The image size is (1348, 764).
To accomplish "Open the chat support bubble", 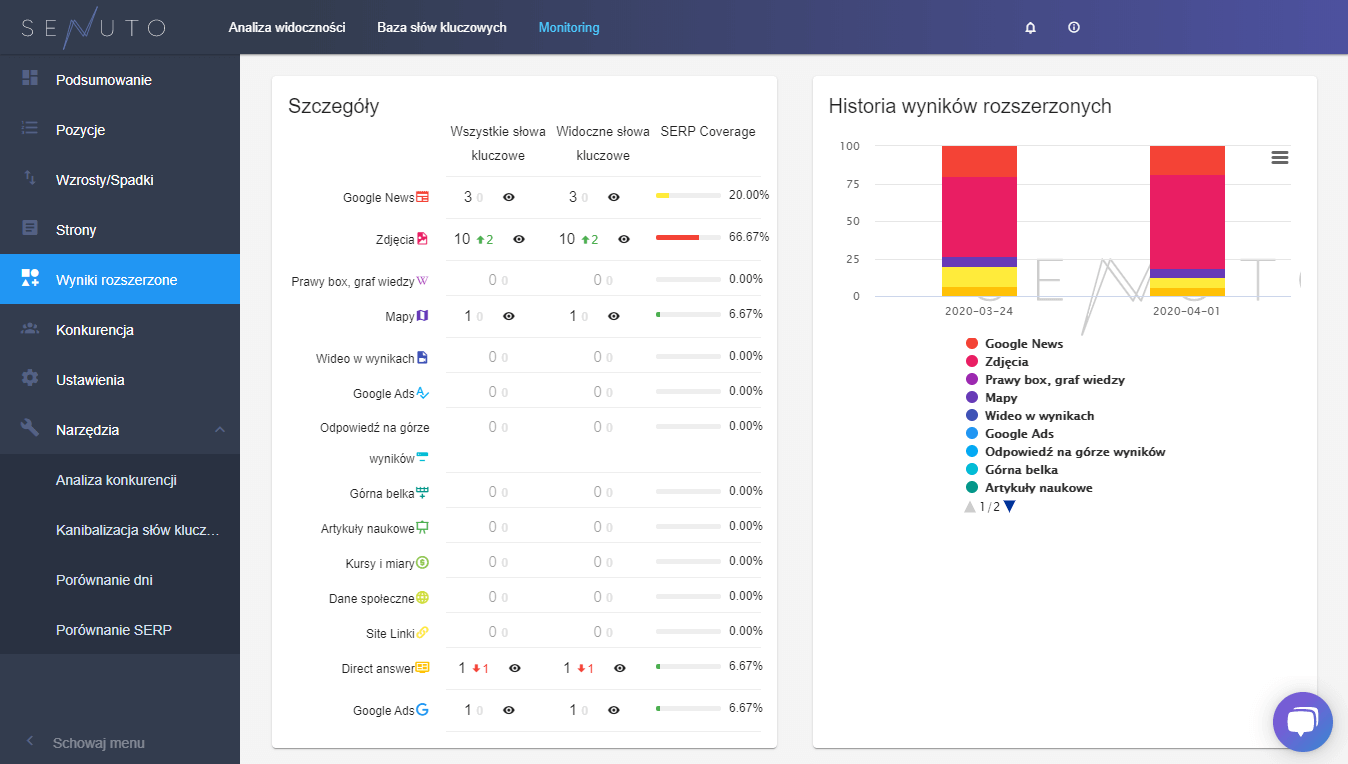I will (x=1302, y=721).
